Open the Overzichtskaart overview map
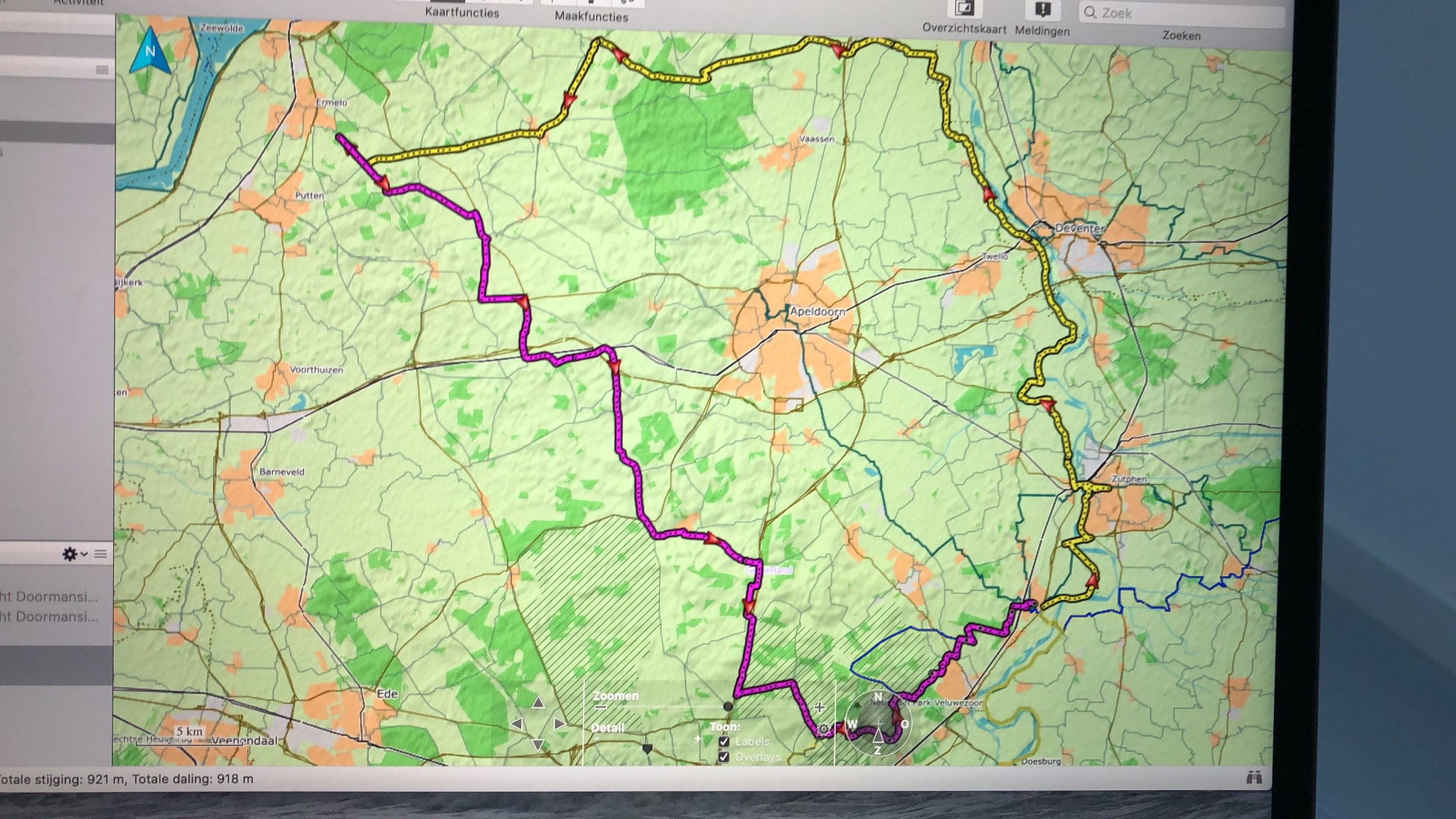The image size is (1456, 819). point(964,9)
